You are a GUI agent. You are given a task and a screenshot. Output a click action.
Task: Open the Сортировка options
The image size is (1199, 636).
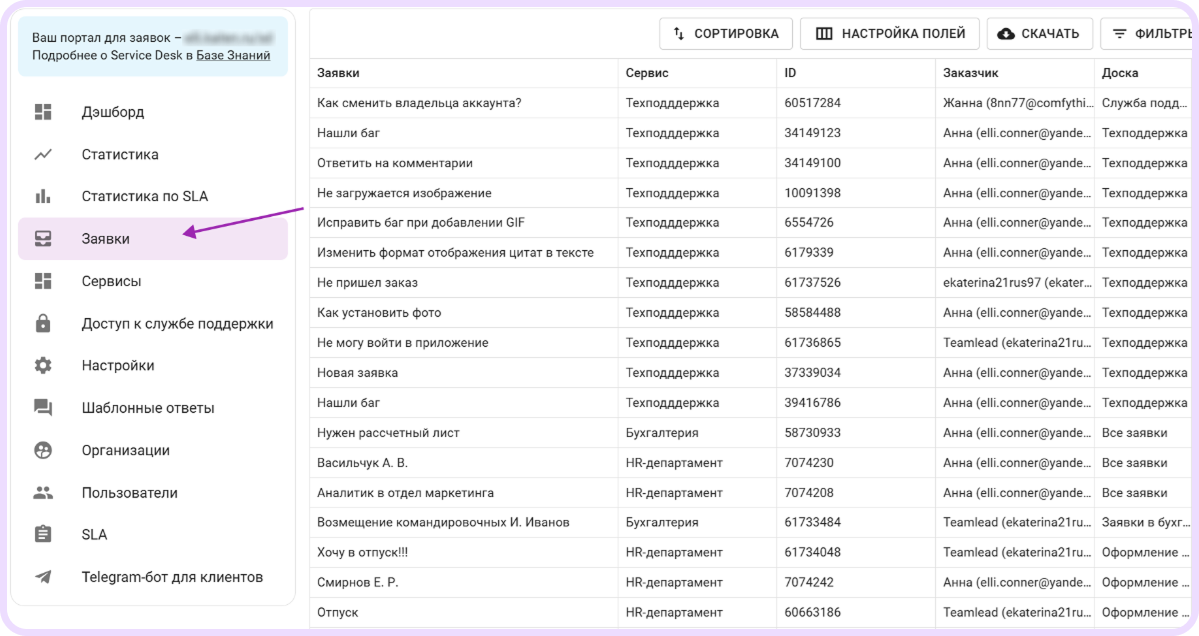click(x=728, y=33)
